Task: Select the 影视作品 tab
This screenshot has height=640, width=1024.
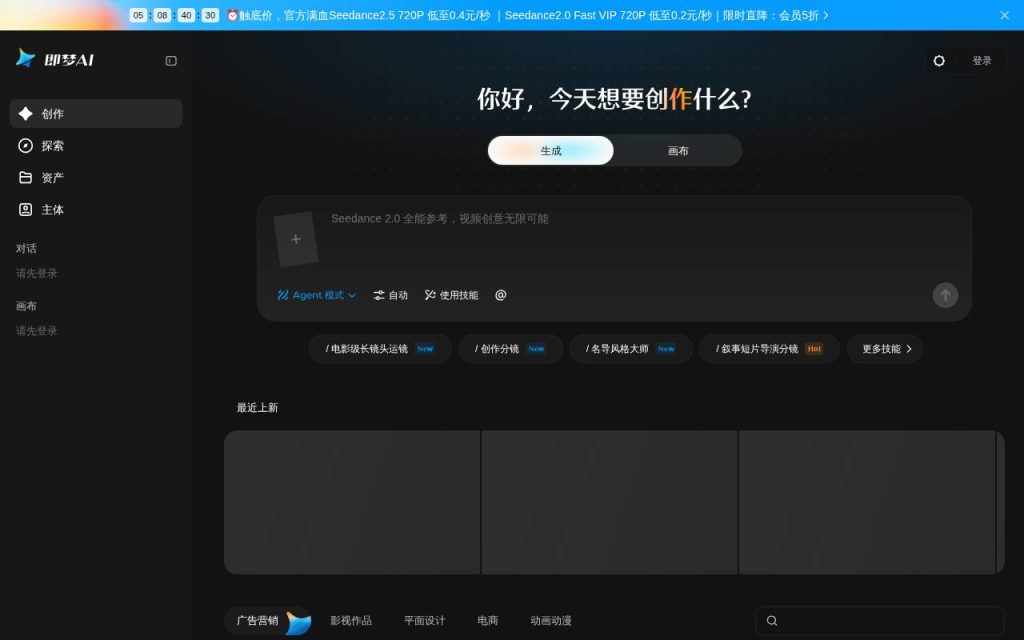Action: (x=351, y=620)
